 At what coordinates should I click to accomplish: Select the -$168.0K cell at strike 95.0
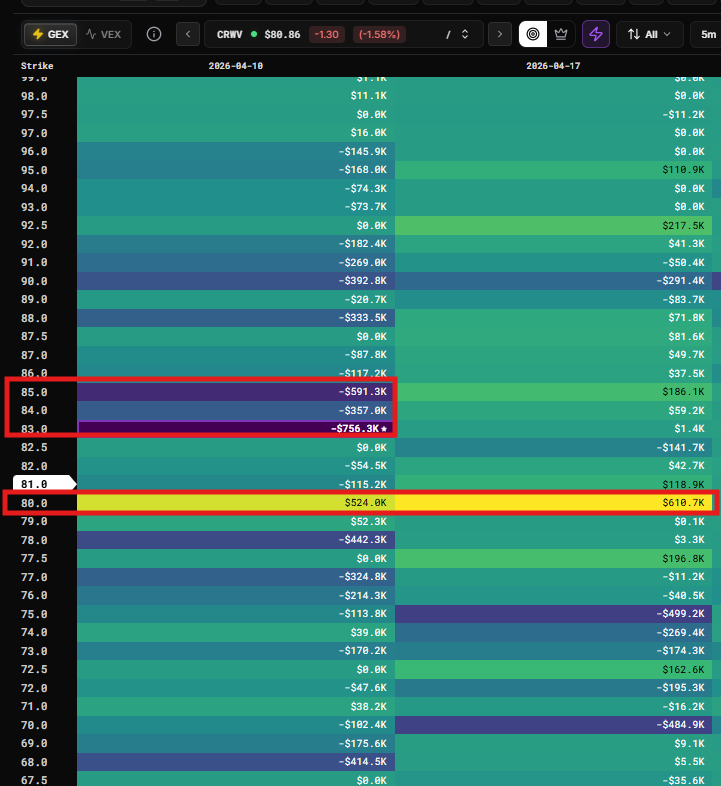236,170
